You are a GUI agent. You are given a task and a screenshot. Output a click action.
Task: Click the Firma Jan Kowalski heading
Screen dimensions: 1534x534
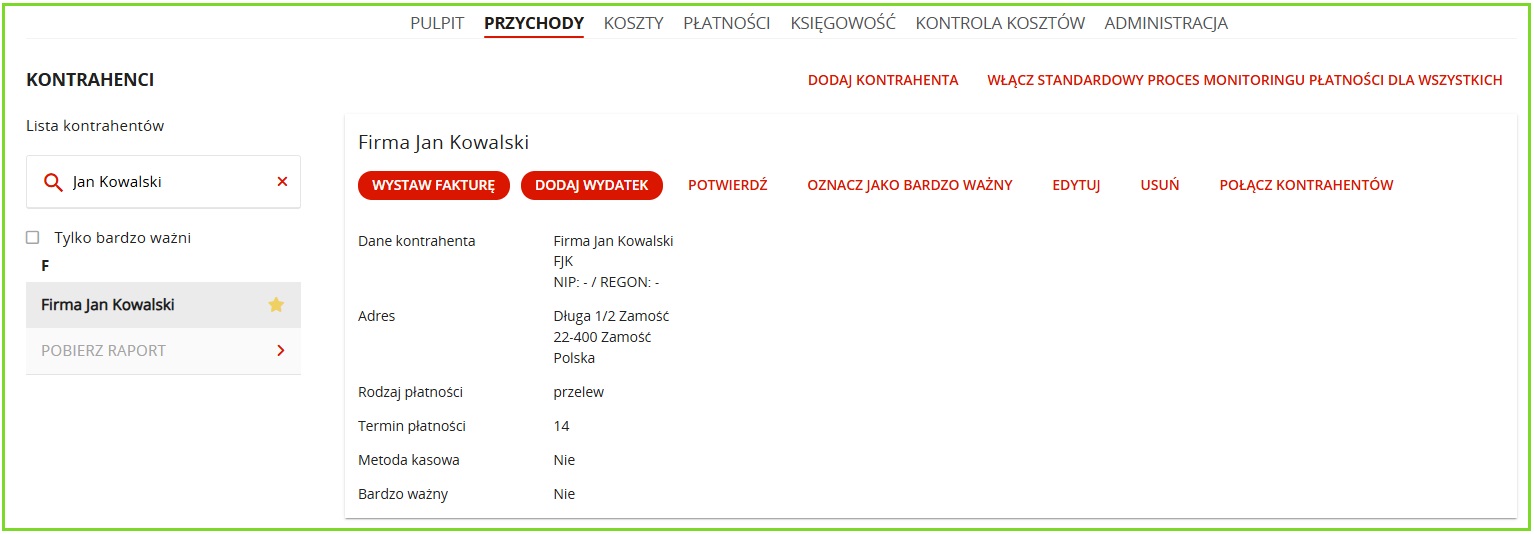tap(443, 142)
